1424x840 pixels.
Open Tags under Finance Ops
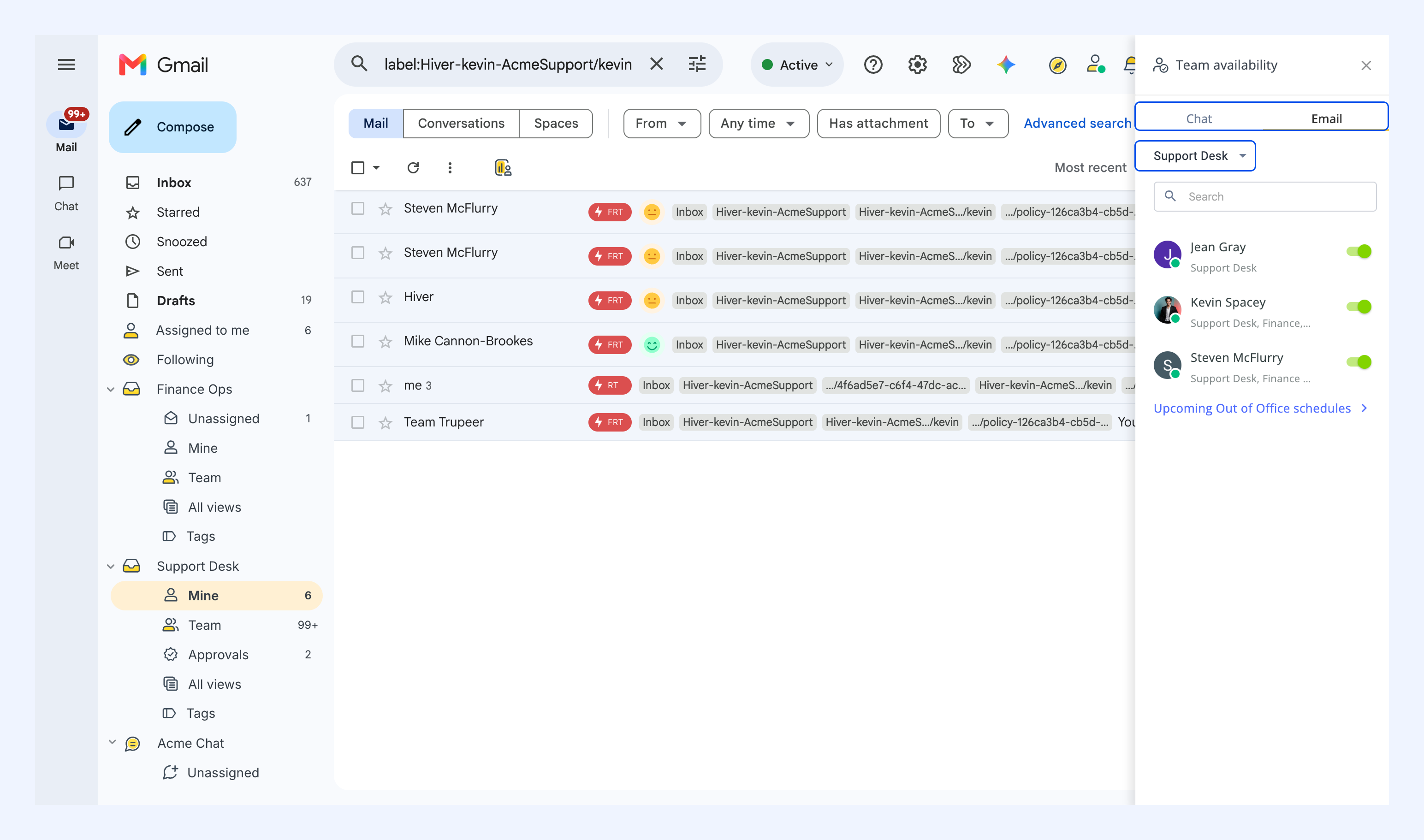tap(216, 536)
